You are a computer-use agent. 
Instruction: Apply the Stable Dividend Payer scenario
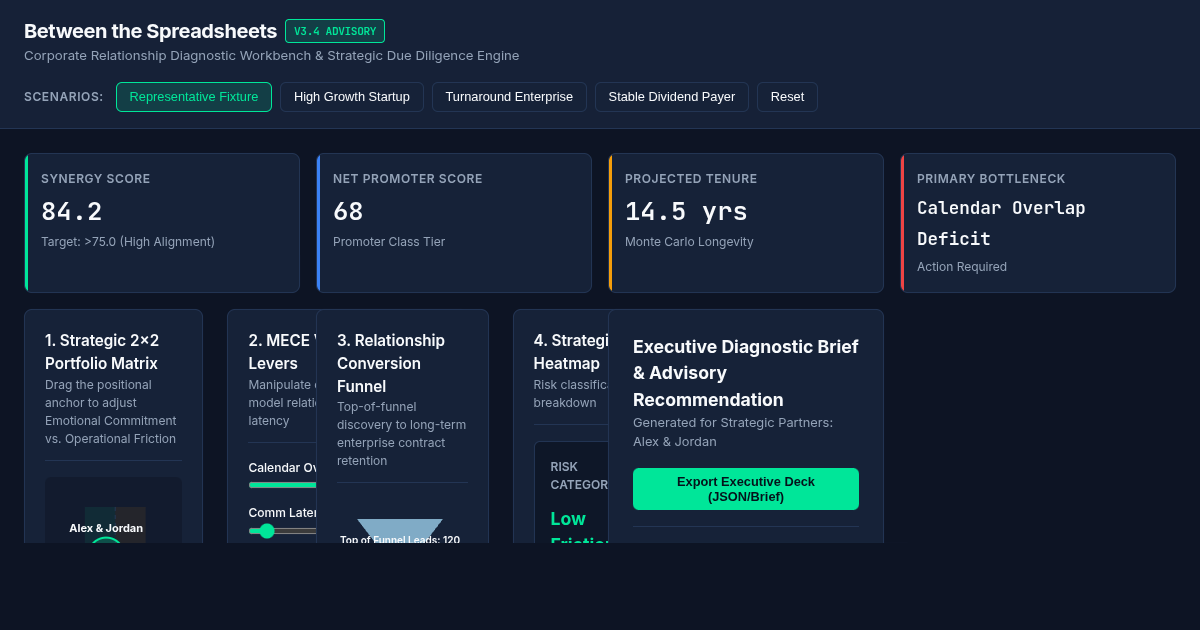[672, 97]
